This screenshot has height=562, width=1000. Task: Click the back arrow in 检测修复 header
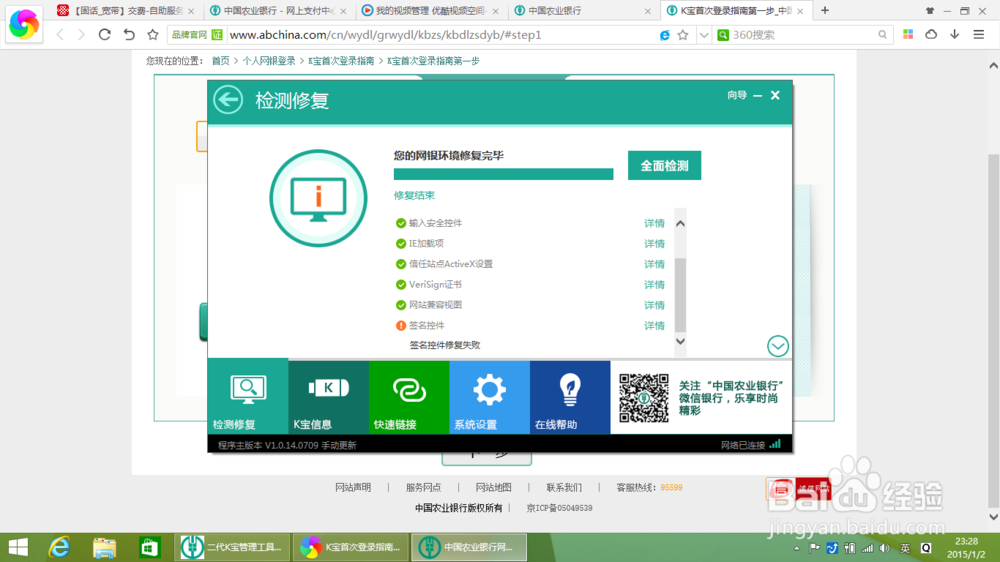point(228,100)
